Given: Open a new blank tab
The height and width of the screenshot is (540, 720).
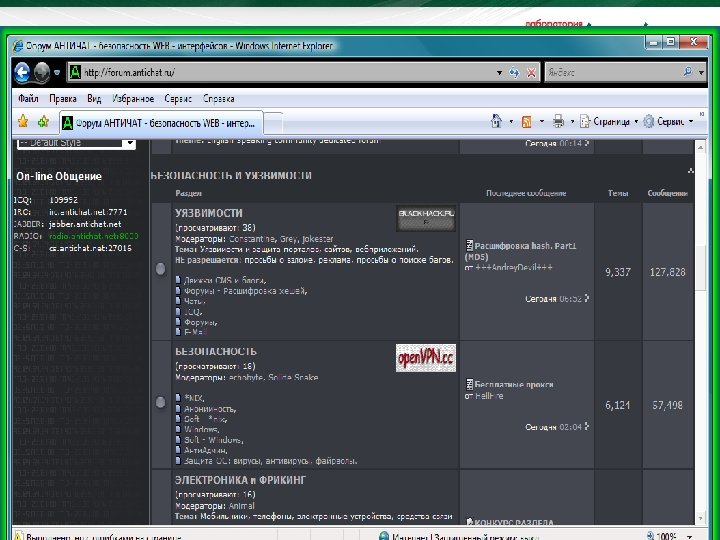Looking at the screenshot, I should click(273, 123).
